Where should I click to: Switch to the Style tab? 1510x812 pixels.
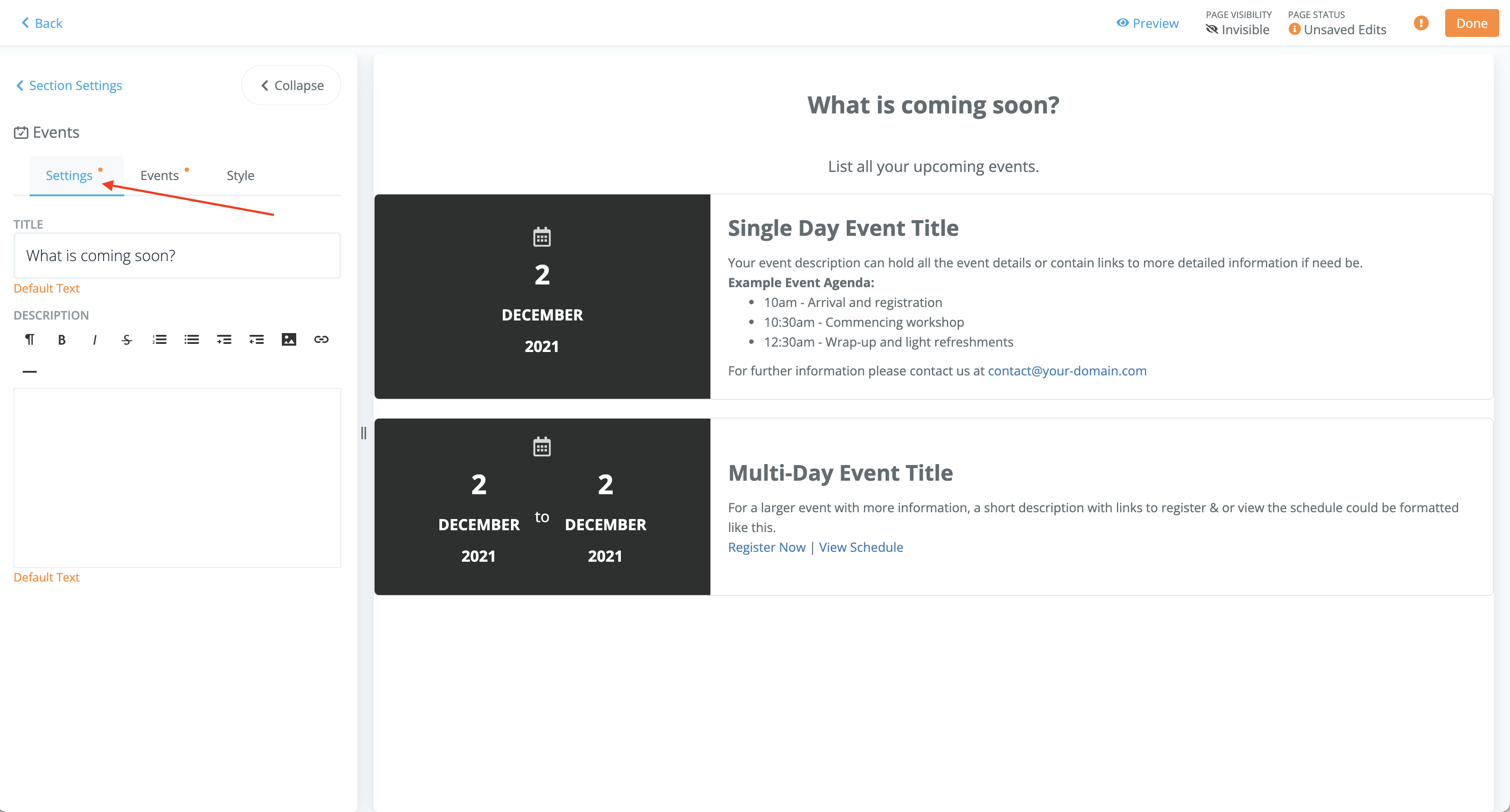pyautogui.click(x=240, y=176)
